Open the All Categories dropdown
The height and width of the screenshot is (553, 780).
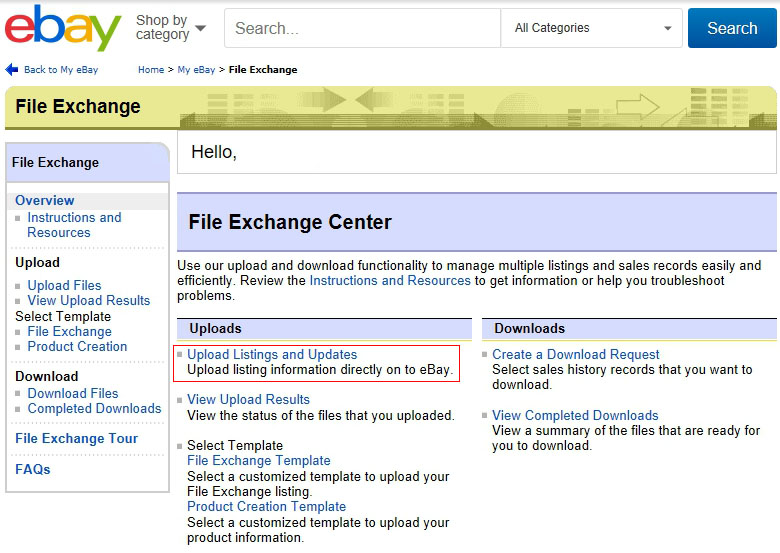click(591, 28)
